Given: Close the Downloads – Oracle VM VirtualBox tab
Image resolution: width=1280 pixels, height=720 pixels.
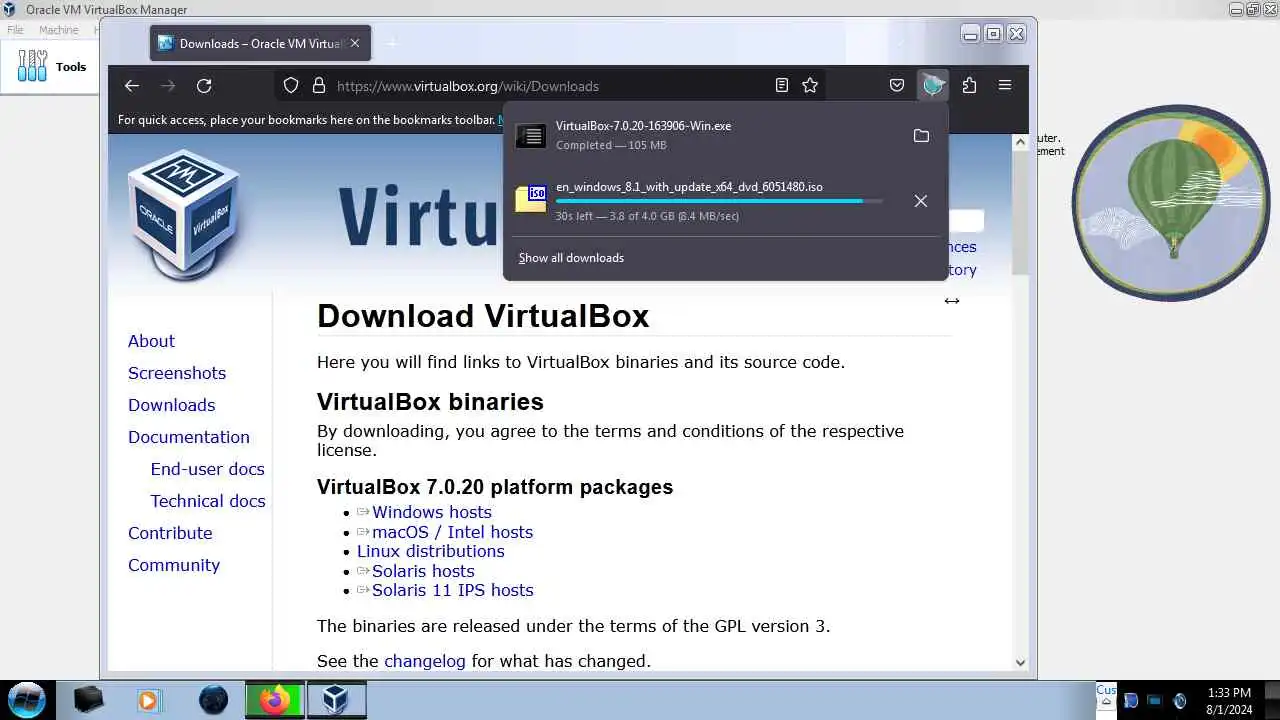Looking at the screenshot, I should [x=354, y=43].
